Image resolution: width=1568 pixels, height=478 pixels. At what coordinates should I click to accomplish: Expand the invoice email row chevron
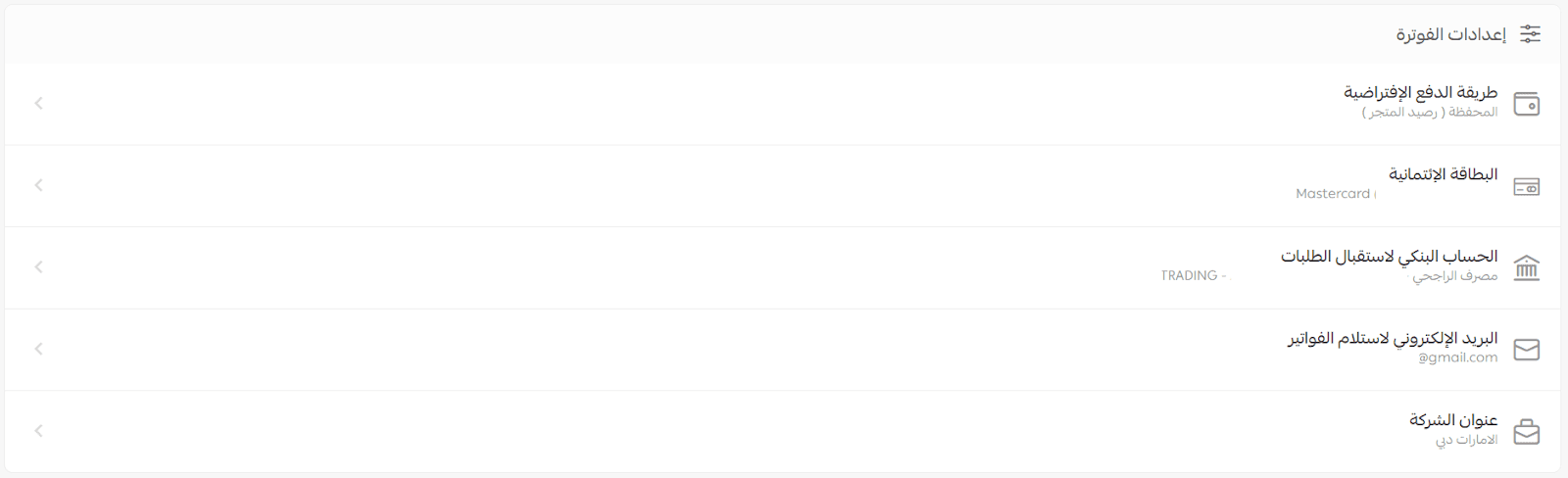pos(38,349)
